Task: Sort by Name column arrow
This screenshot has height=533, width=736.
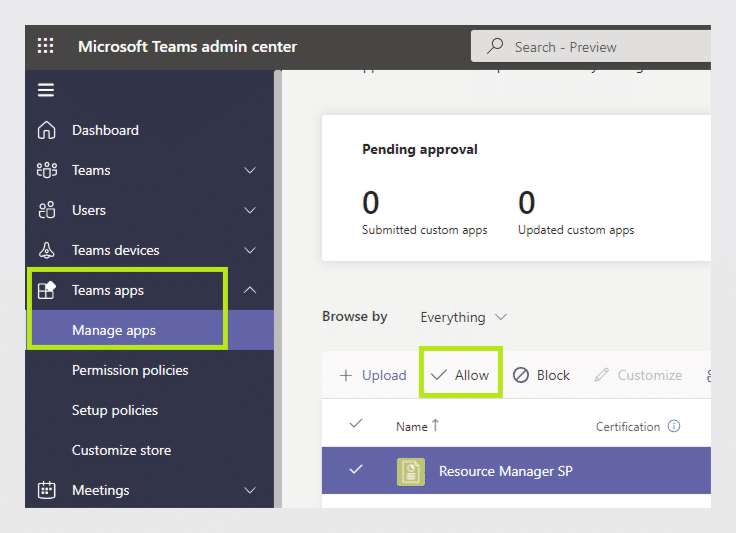Action: click(x=435, y=425)
